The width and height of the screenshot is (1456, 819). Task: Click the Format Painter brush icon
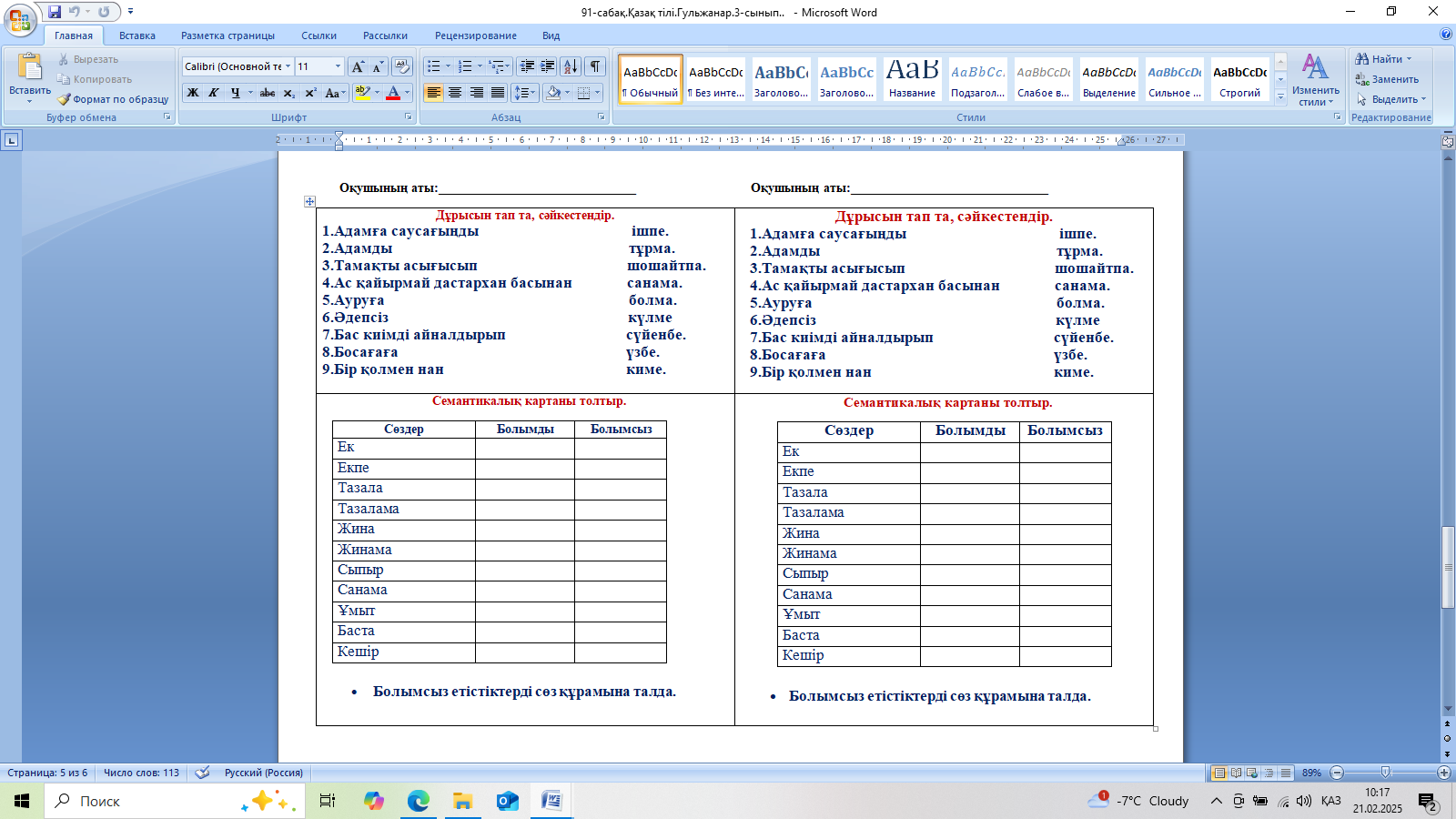65,99
